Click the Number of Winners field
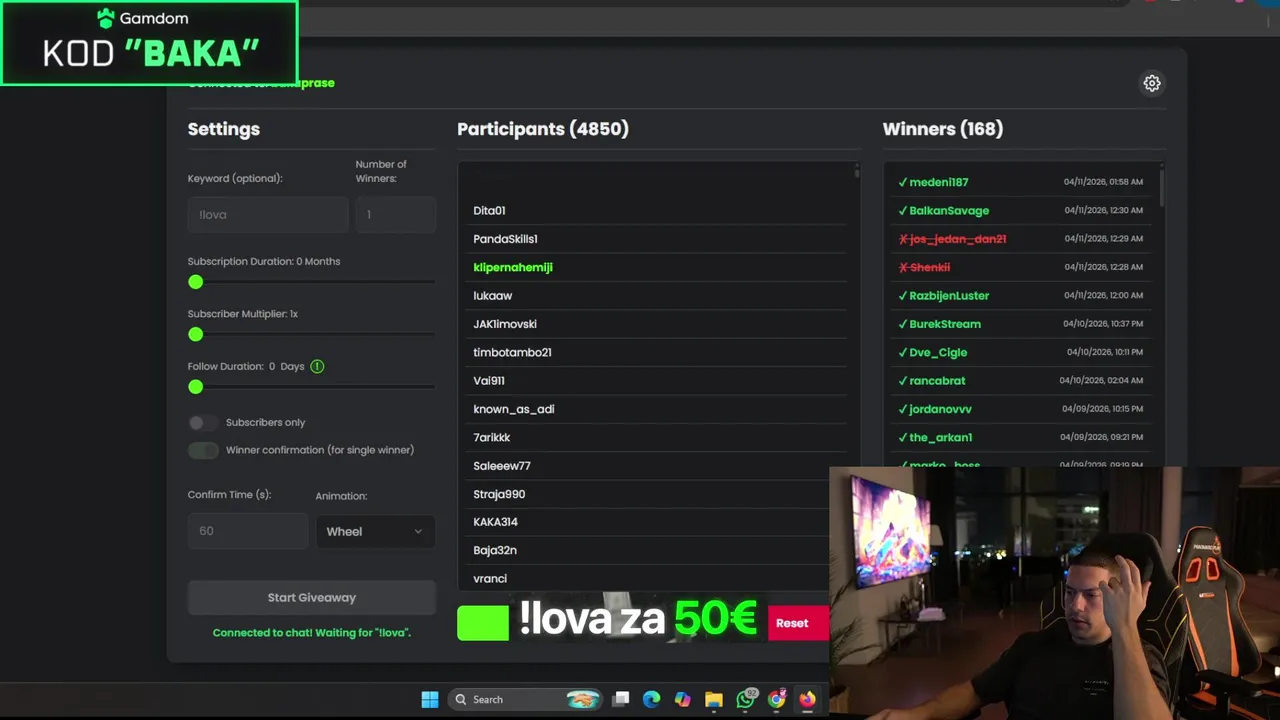1280x720 pixels. click(x=395, y=214)
